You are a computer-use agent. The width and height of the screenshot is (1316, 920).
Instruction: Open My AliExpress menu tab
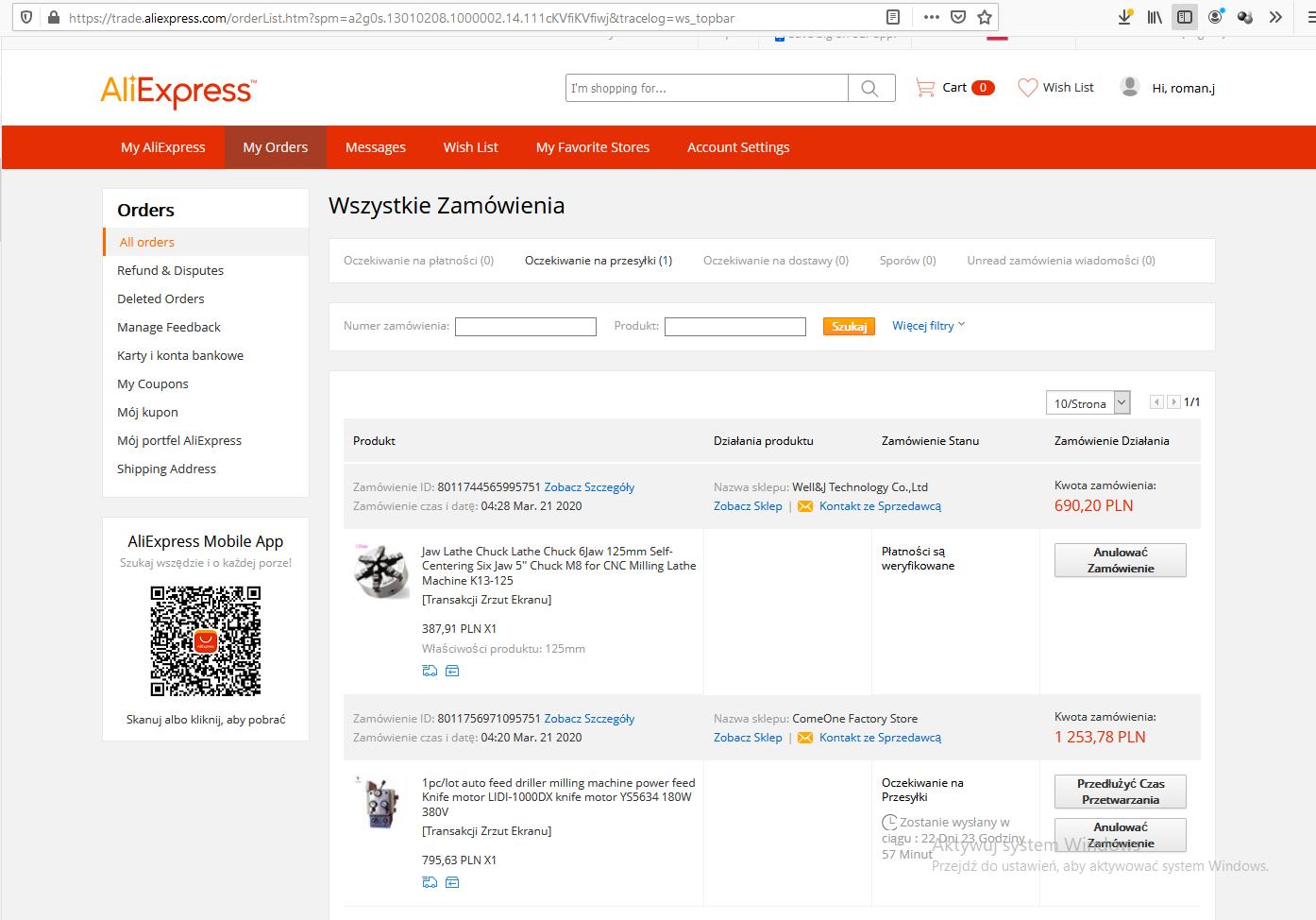(x=163, y=147)
